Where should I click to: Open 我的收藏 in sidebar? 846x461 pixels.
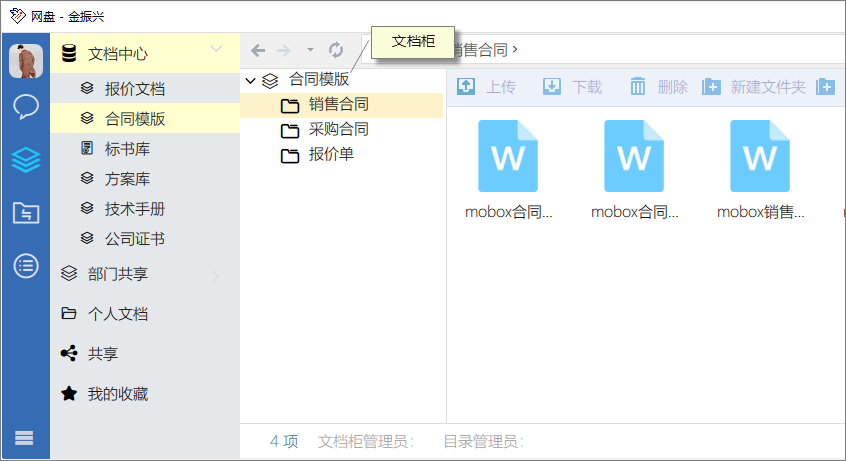click(117, 394)
